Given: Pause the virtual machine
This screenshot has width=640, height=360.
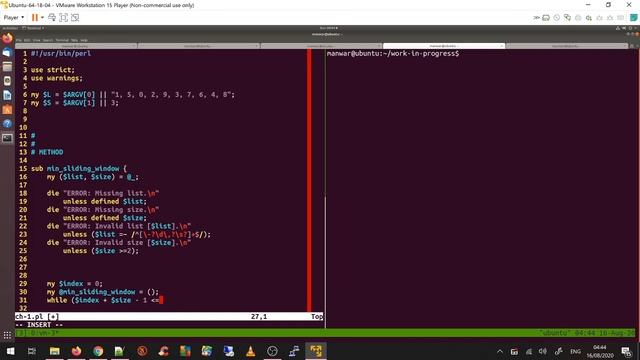Looking at the screenshot, I should pyautogui.click(x=35, y=18).
